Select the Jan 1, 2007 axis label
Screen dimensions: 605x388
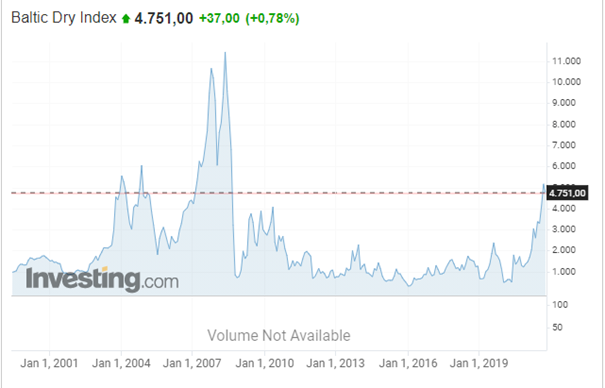[x=192, y=363]
